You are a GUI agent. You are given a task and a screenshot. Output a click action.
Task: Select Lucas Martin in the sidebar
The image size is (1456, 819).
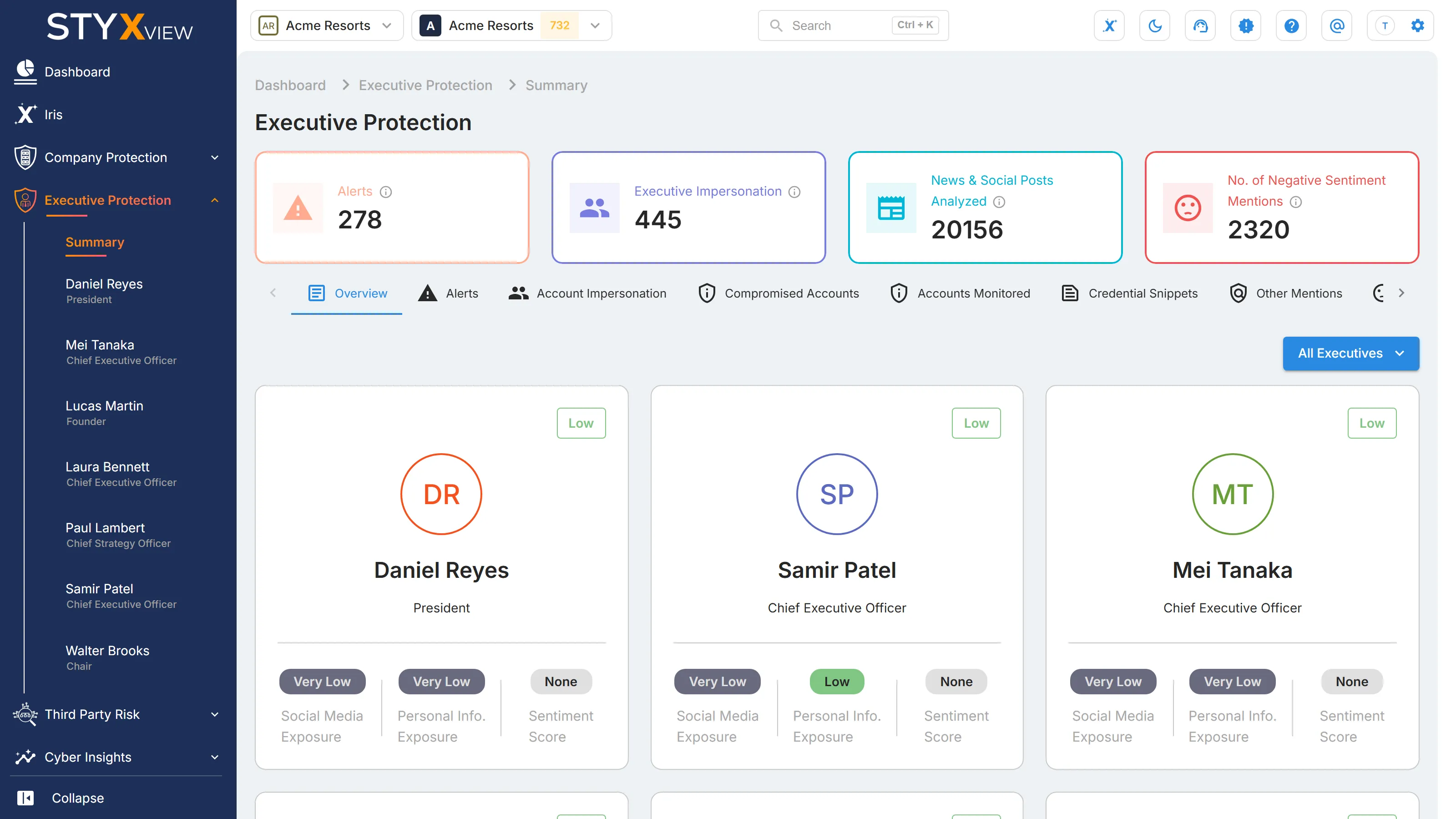point(105,413)
